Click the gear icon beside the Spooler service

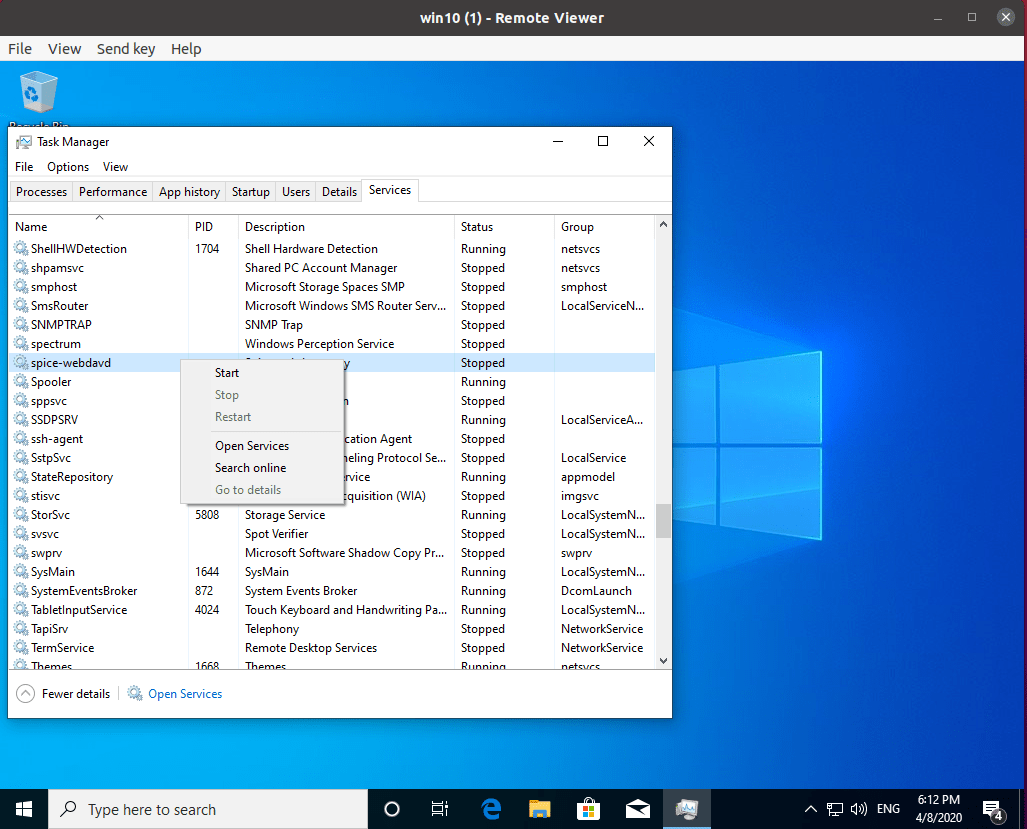pyautogui.click(x=21, y=381)
